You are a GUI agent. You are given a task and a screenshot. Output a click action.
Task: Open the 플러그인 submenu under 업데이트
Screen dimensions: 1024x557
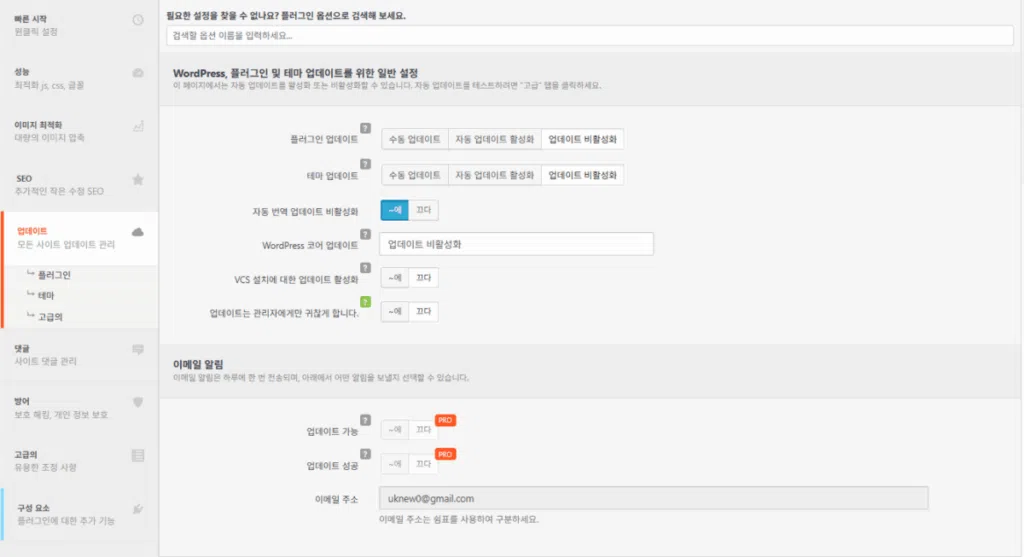pos(54,274)
